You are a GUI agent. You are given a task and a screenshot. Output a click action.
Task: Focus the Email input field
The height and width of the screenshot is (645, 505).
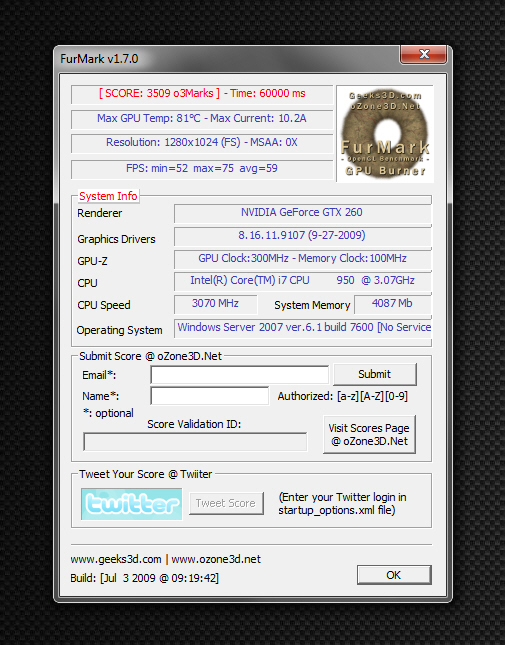coord(239,375)
